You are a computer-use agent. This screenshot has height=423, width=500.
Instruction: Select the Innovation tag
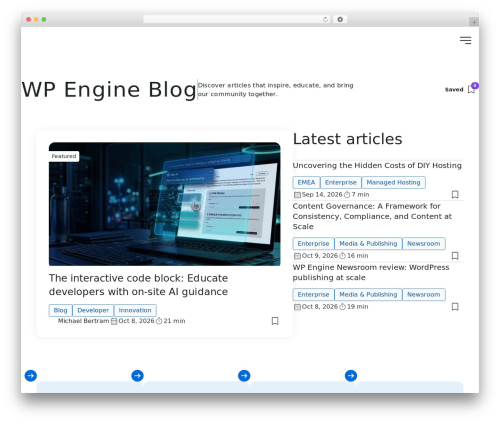point(135,310)
